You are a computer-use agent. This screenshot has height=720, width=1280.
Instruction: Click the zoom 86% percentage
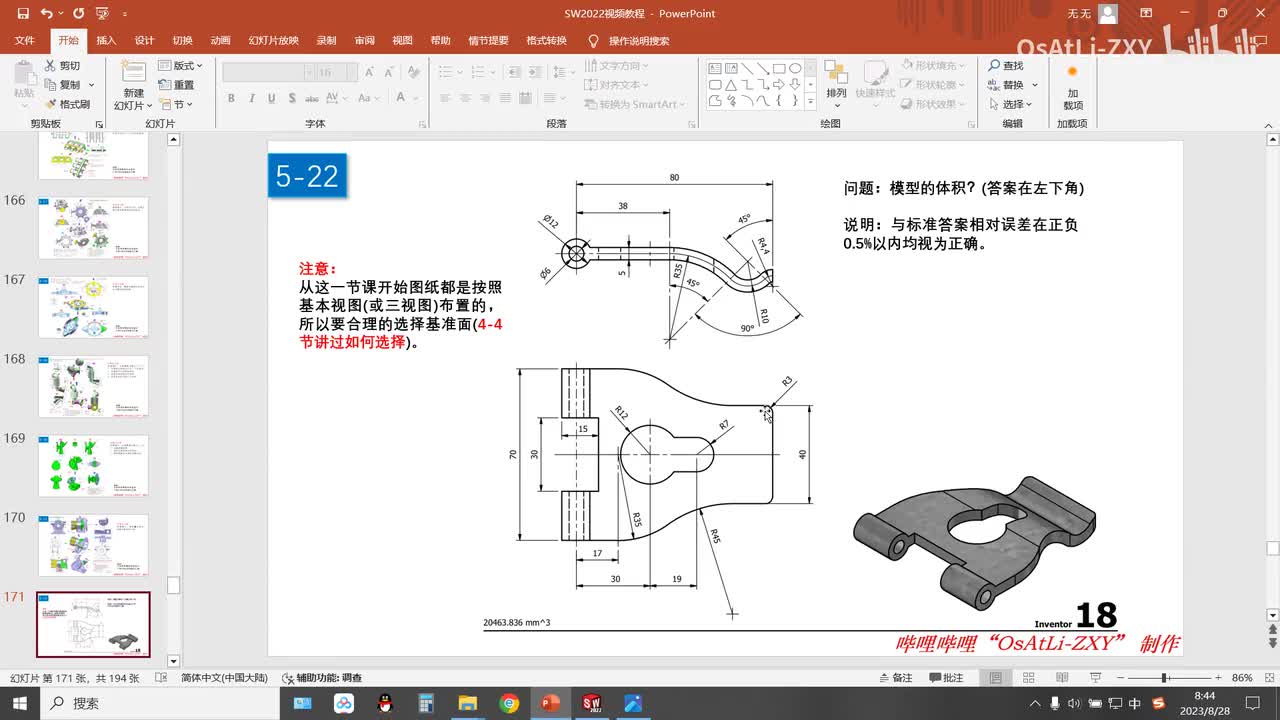1243,677
